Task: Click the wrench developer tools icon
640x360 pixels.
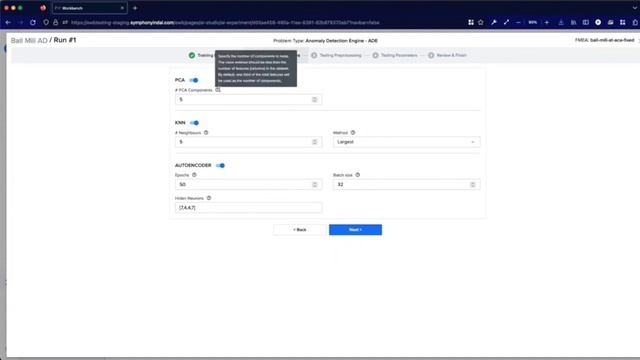Action: 494,22
